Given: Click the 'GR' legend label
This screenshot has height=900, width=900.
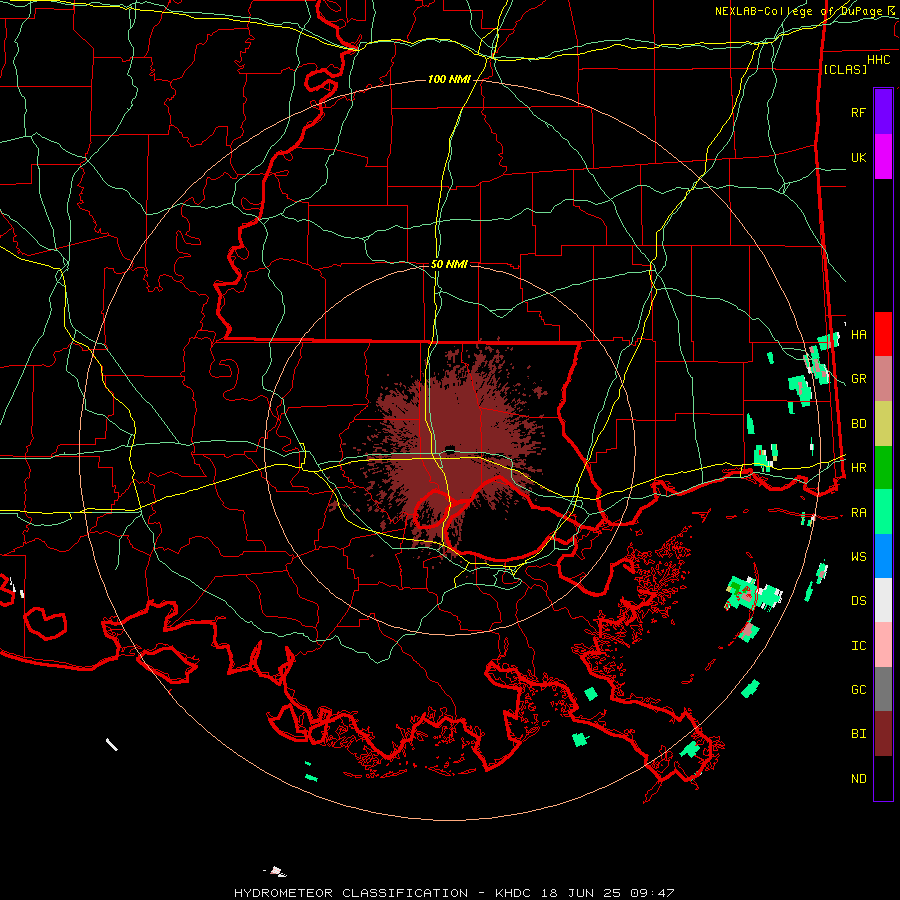Looking at the screenshot, I should tap(858, 379).
